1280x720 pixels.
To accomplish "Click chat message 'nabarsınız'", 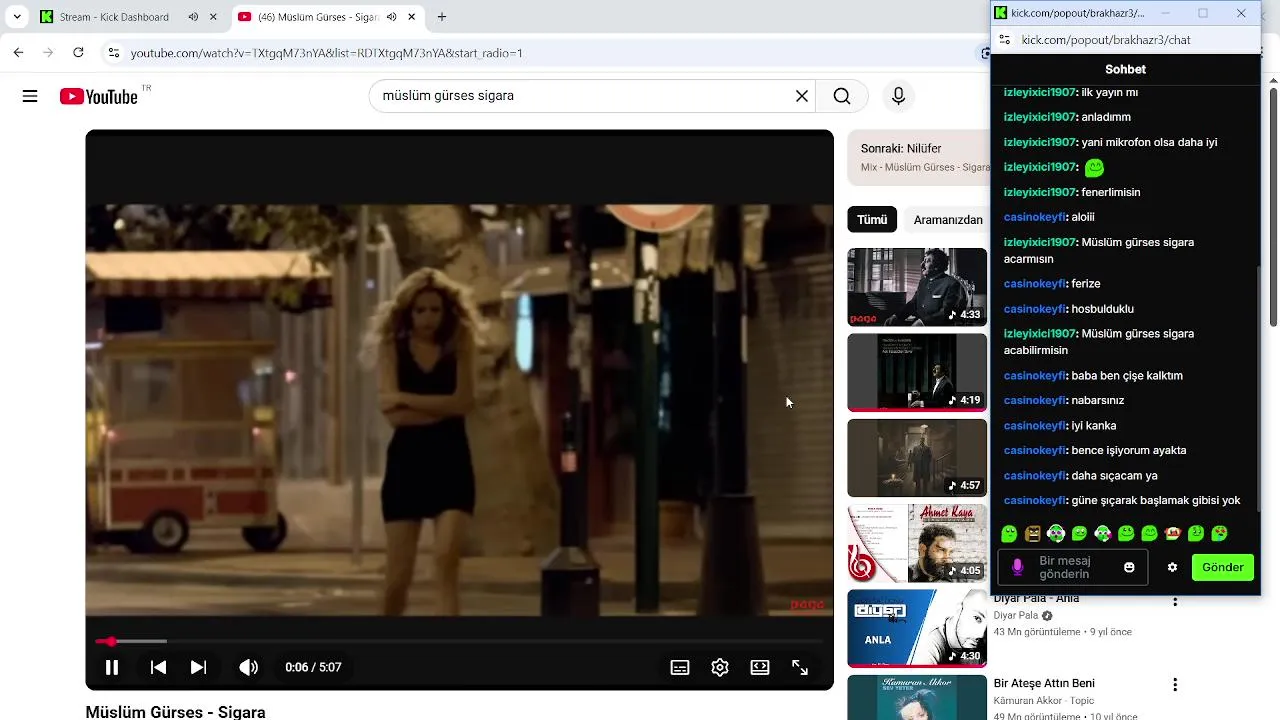I will click(x=1097, y=400).
